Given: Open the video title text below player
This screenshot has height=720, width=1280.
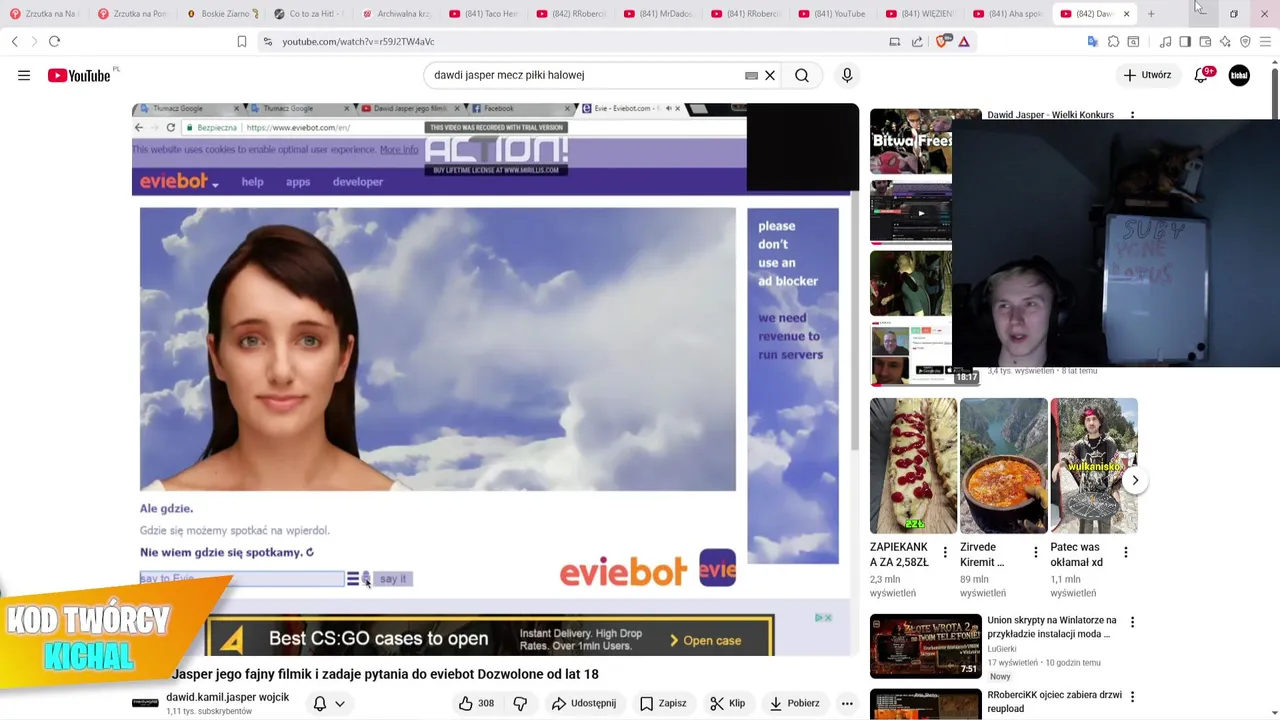Looking at the screenshot, I should click(x=385, y=674).
